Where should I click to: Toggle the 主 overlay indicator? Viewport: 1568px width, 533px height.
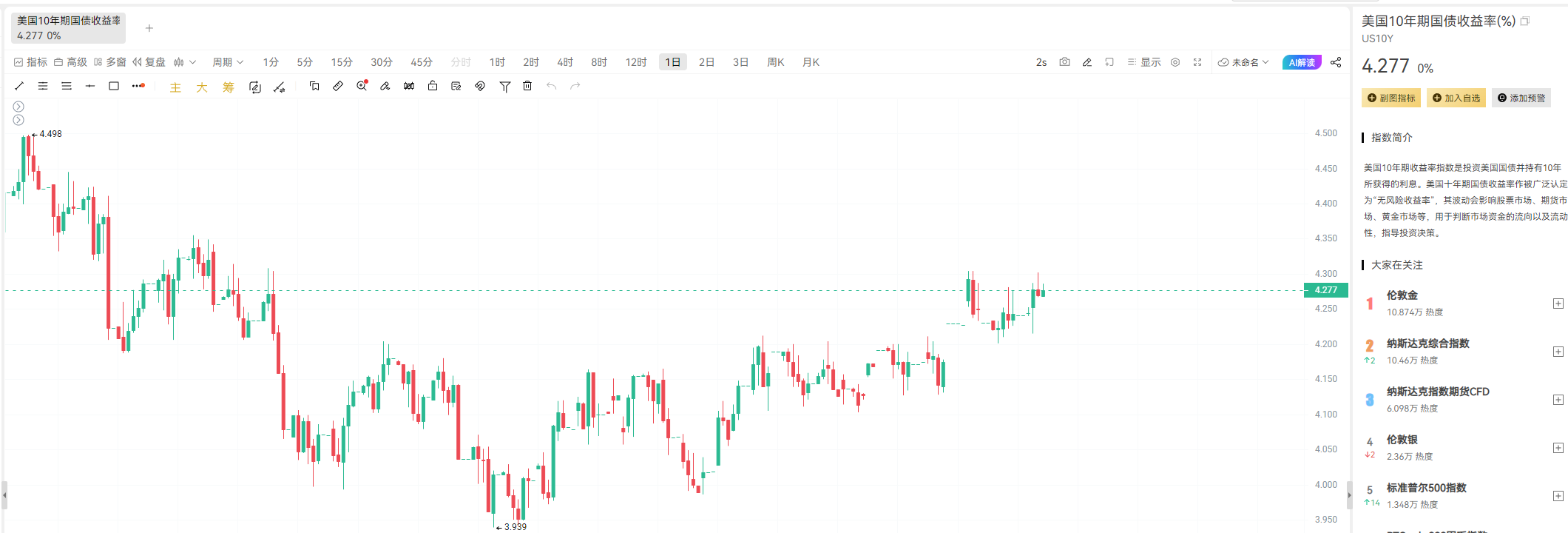pos(175,87)
